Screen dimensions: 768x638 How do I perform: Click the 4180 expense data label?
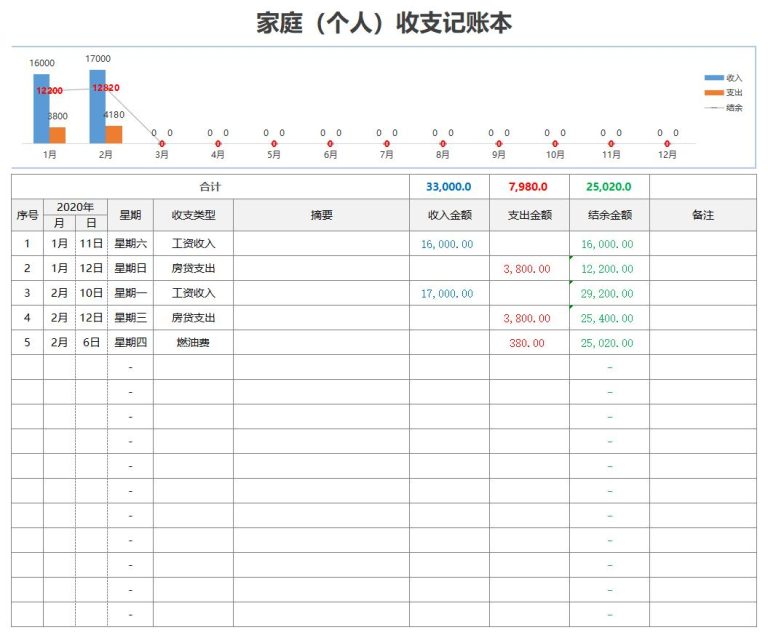(x=114, y=115)
